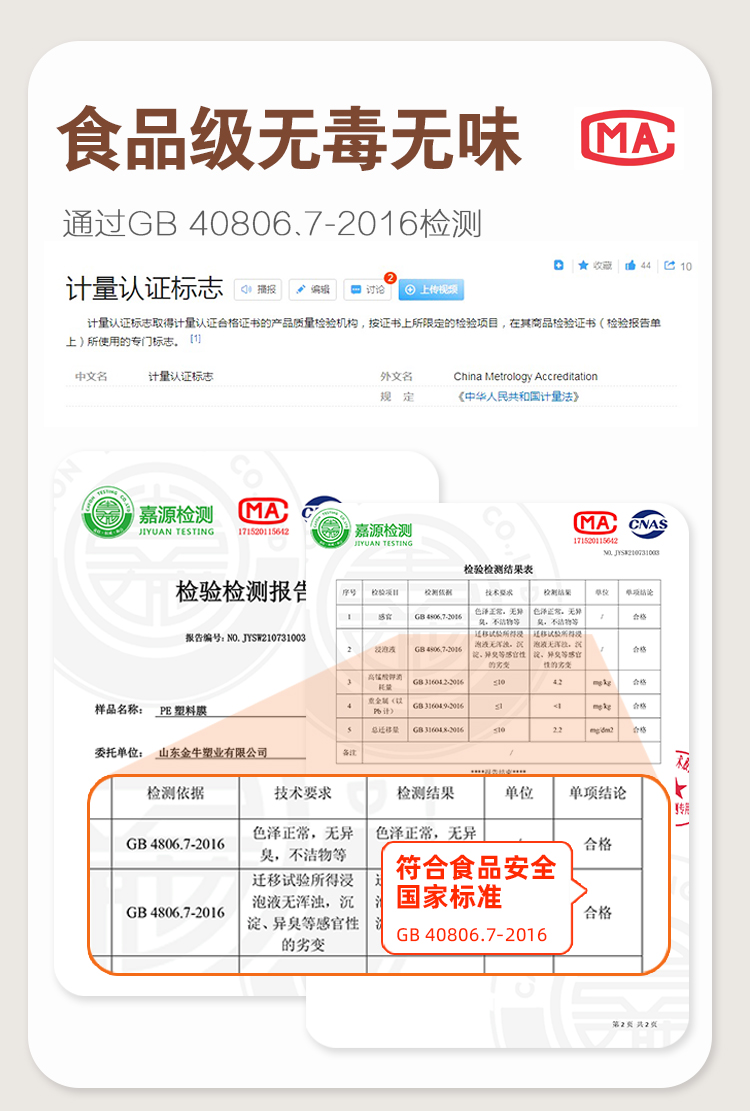Click the CMA logo on the left report

[263, 516]
